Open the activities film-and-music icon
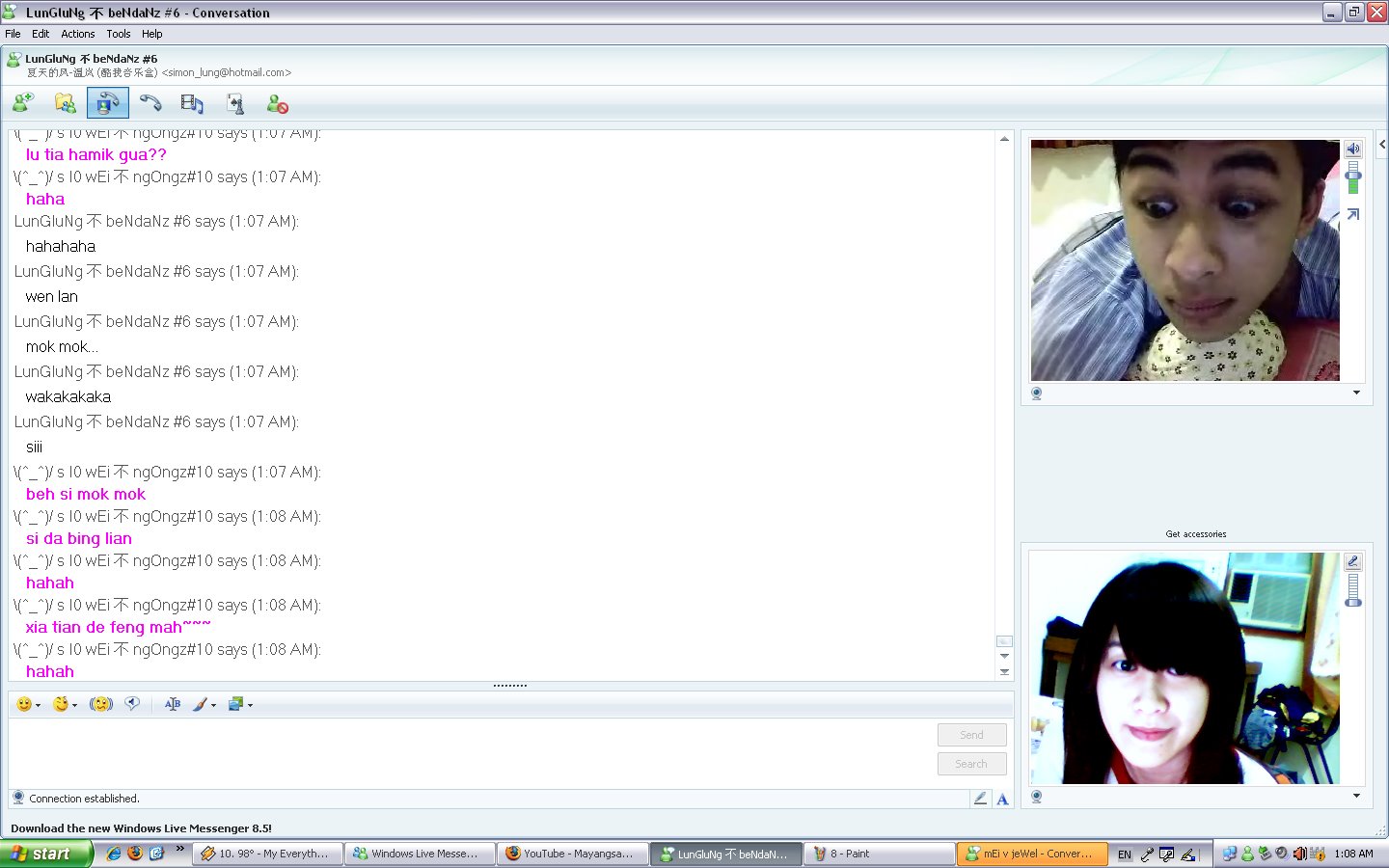 (x=192, y=102)
